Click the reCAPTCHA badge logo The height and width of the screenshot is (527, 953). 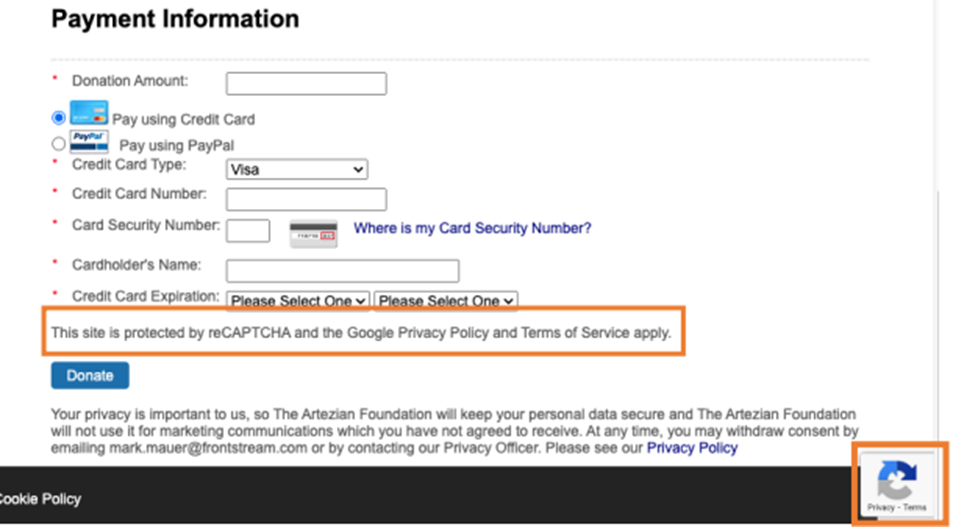pos(896,480)
